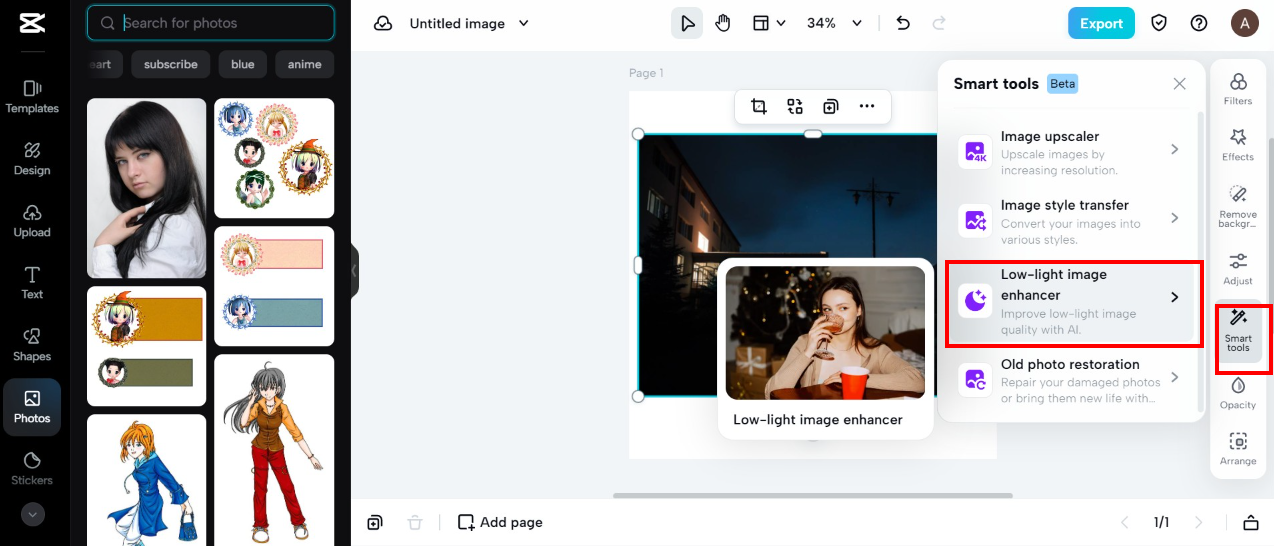Screen dimensions: 1274x546
Task: Open the Arrange panel
Action: (x=1238, y=449)
